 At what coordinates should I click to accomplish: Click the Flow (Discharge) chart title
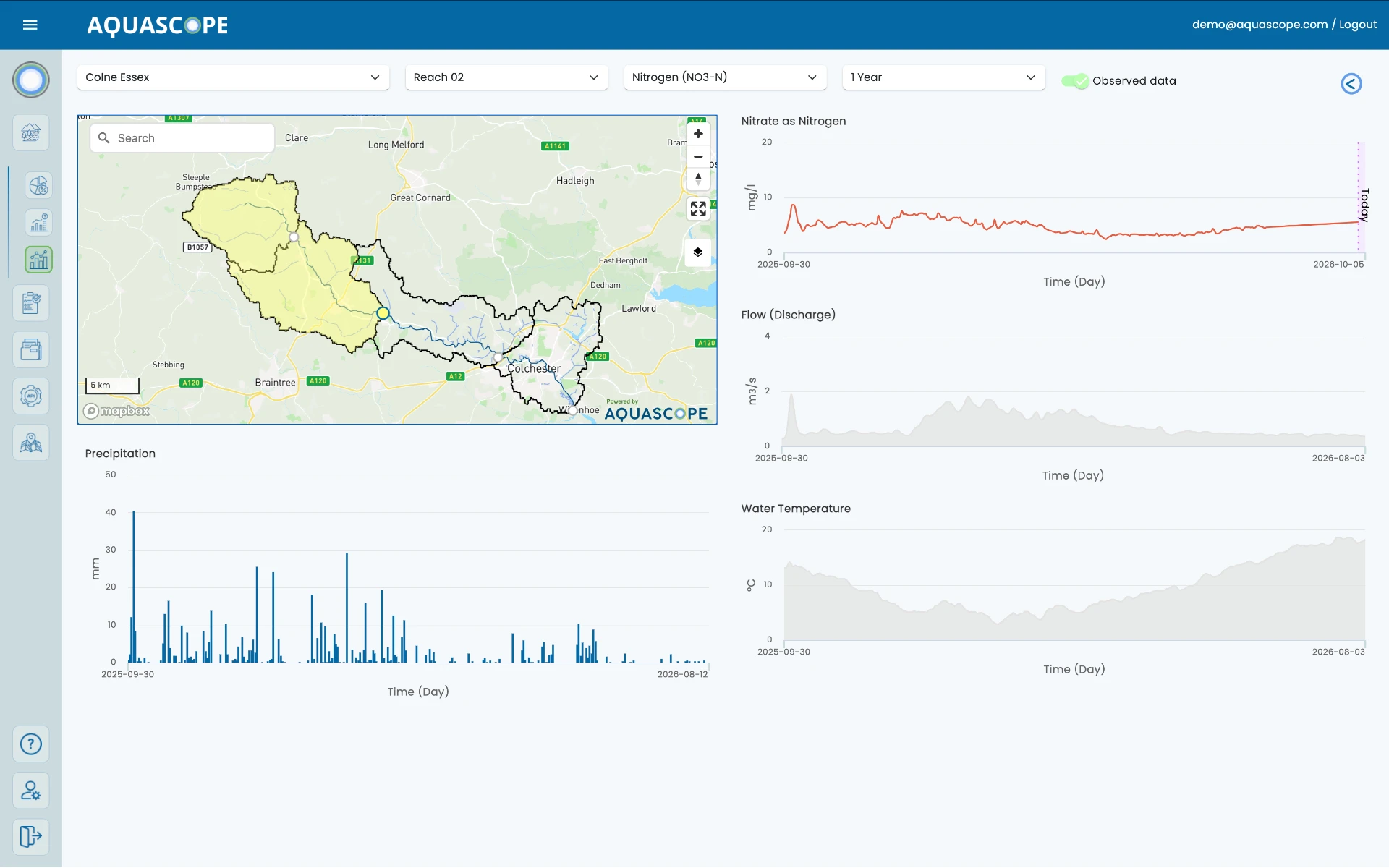click(x=788, y=315)
